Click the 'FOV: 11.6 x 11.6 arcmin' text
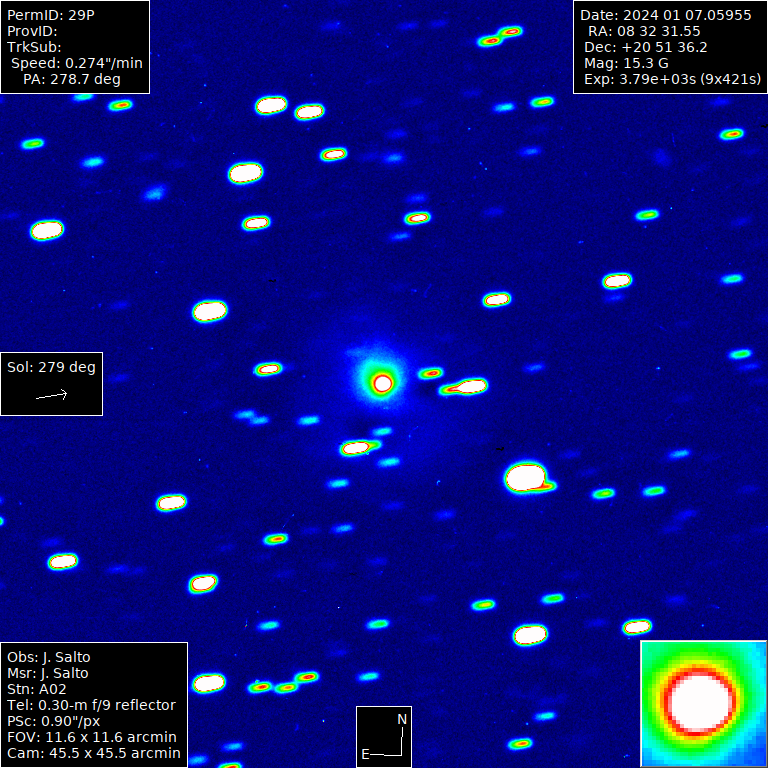This screenshot has width=768, height=768. tap(92, 737)
